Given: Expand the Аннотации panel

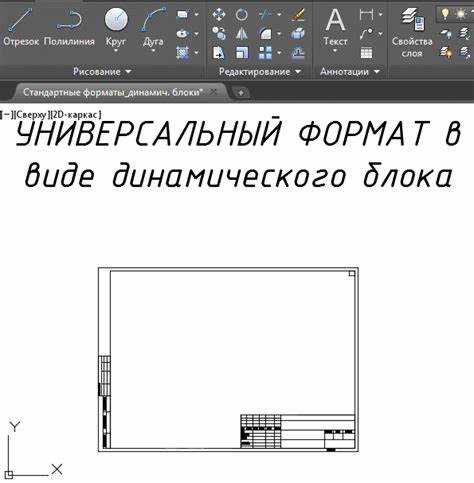Looking at the screenshot, I should 350,71.
